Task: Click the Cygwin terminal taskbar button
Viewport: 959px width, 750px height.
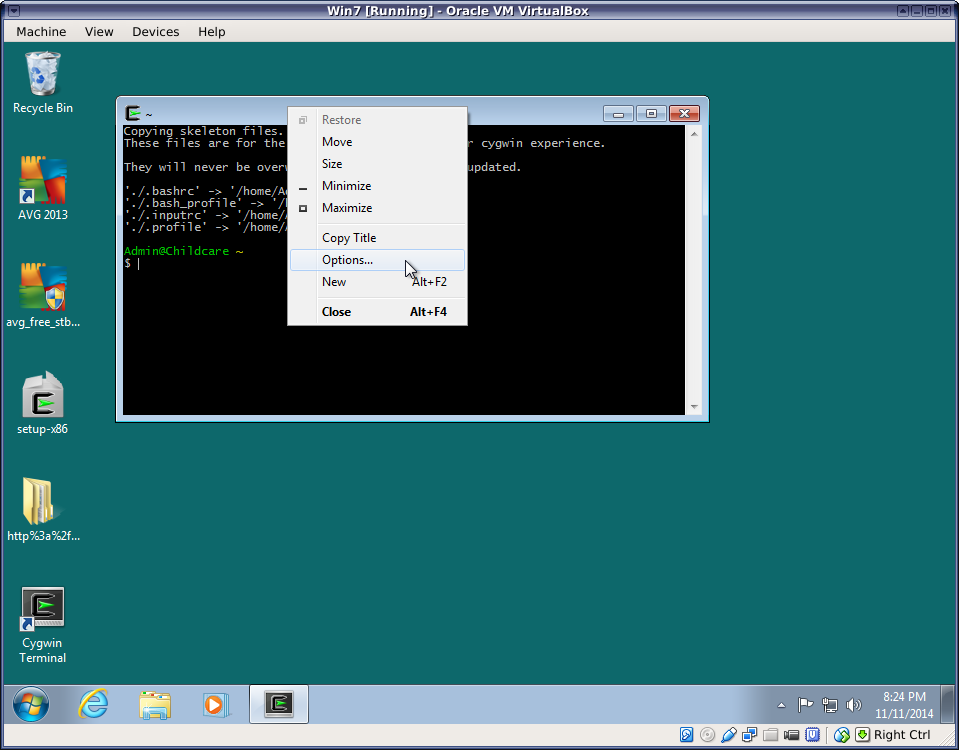Action: (x=279, y=704)
